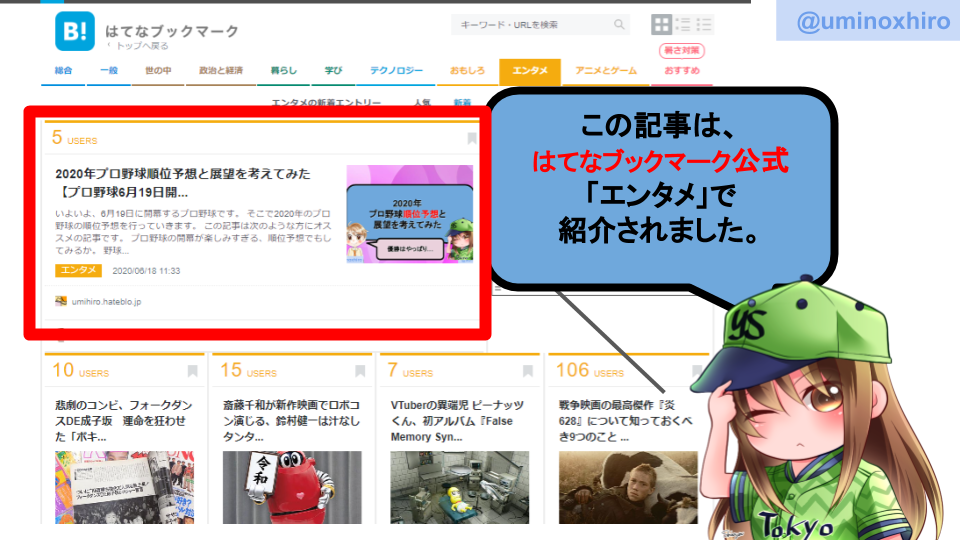Open the 学び category tab
The height and width of the screenshot is (540, 960).
coord(334,71)
